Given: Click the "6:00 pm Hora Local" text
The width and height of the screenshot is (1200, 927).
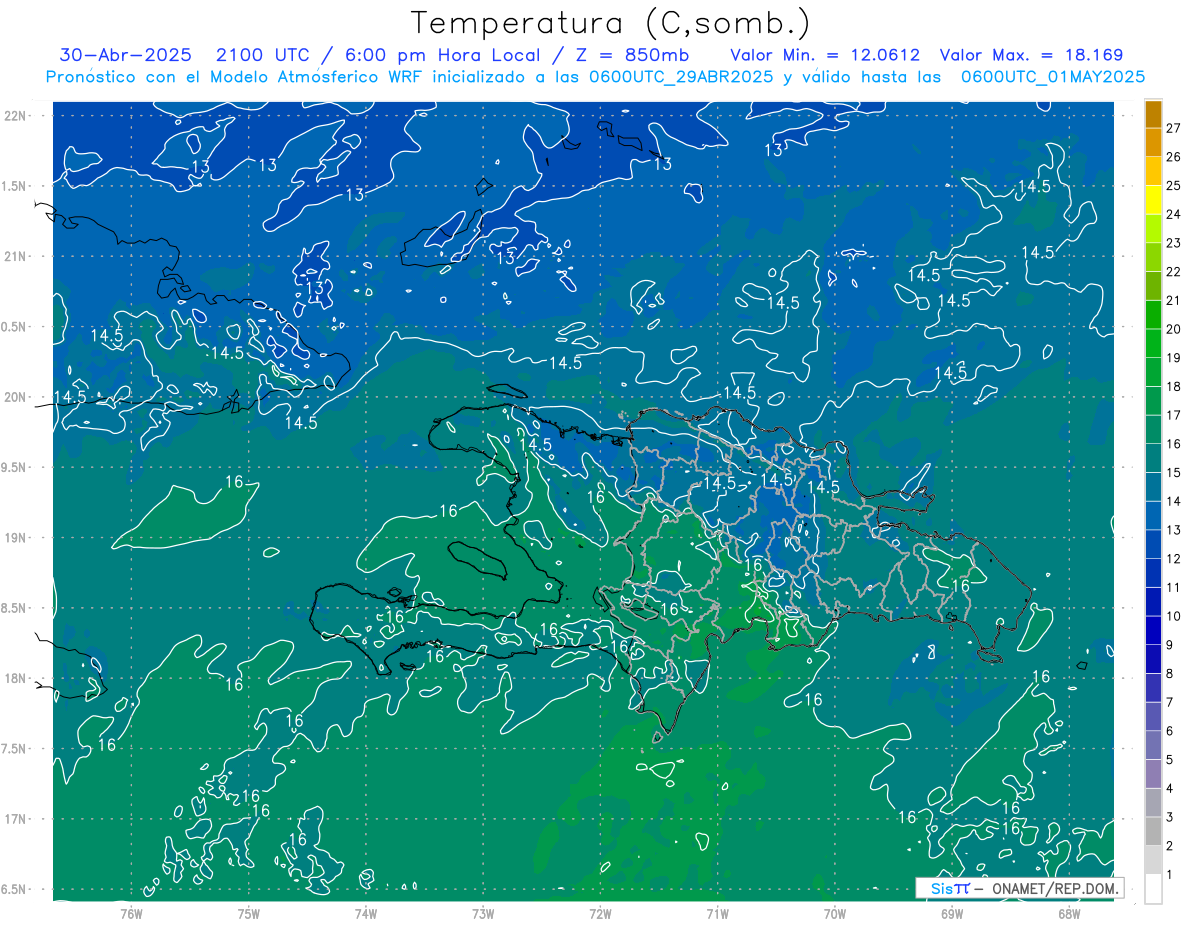Looking at the screenshot, I should [443, 55].
